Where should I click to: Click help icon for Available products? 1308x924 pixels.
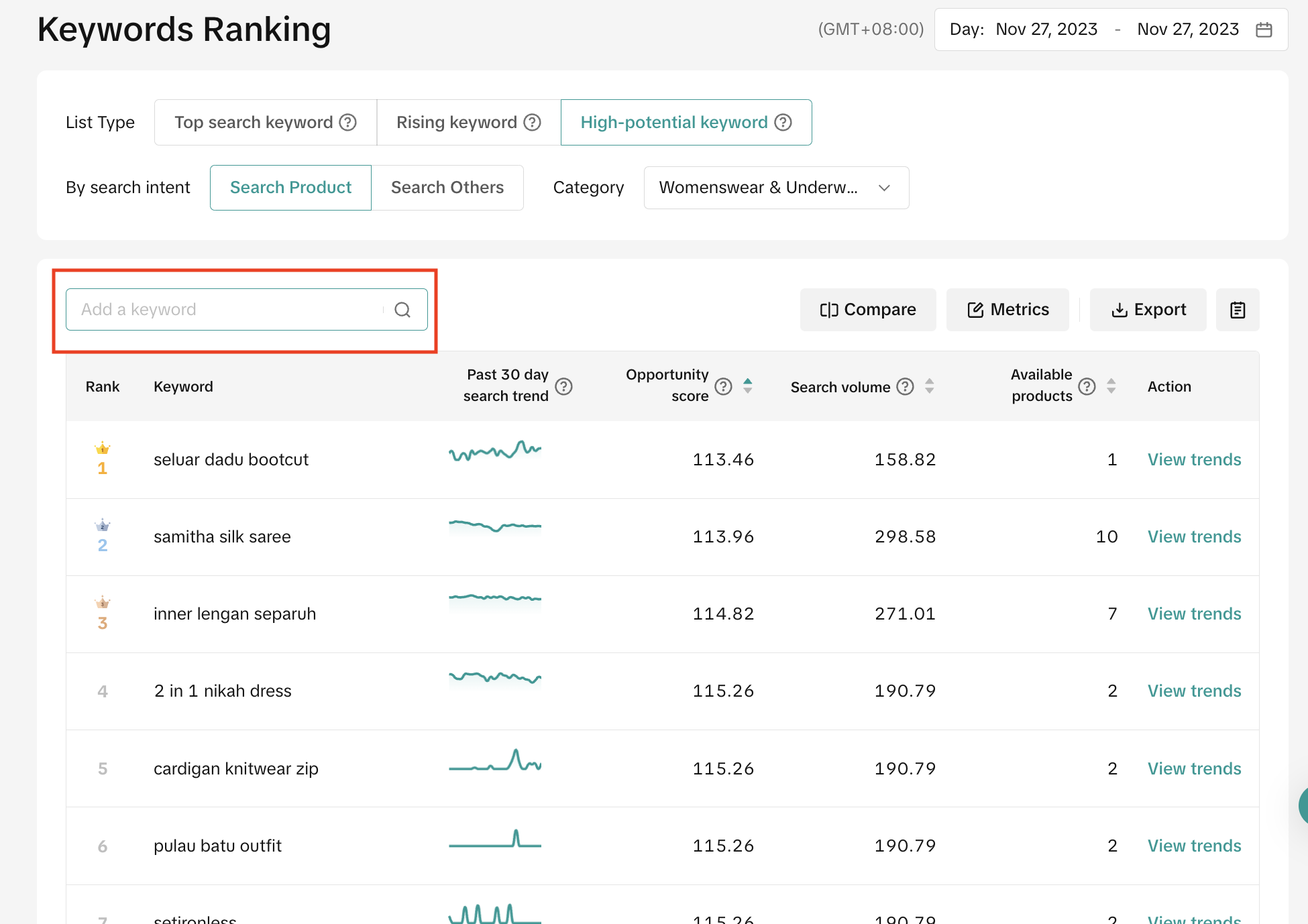pyautogui.click(x=1087, y=386)
